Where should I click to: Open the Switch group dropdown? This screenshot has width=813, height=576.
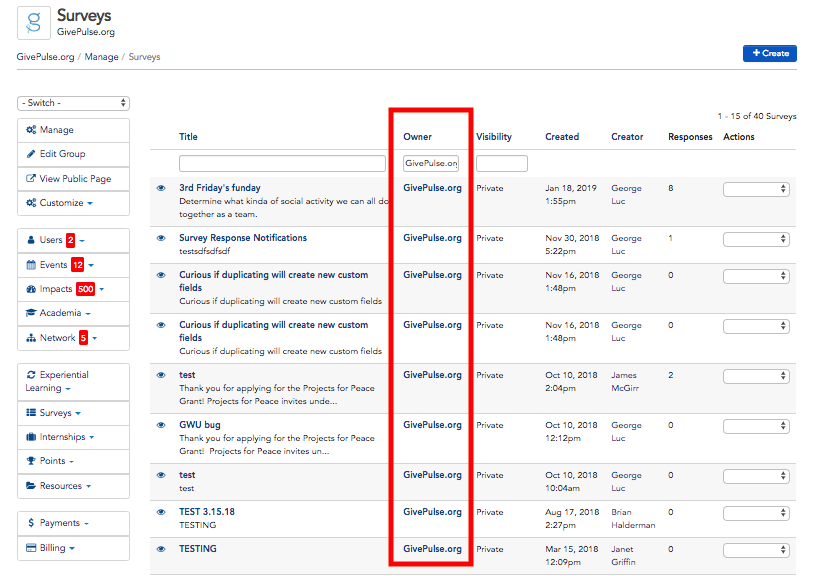tap(73, 103)
